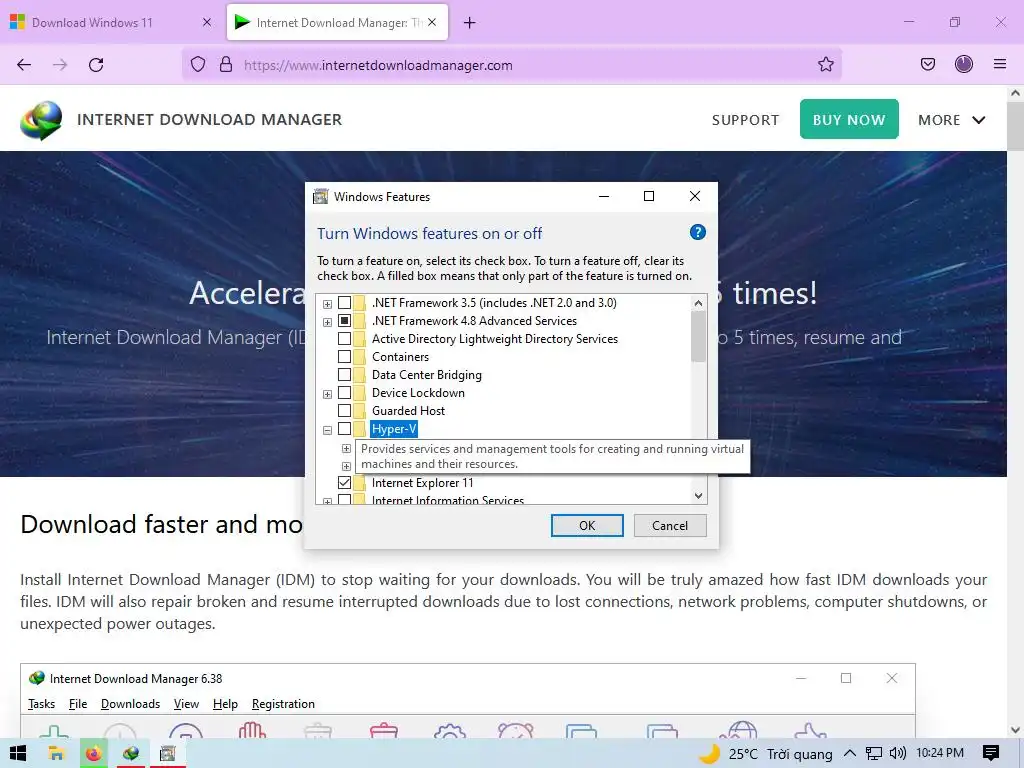1024x768 pixels.
Task: Click the Windows Features taskbar icon
Action: coord(168,754)
